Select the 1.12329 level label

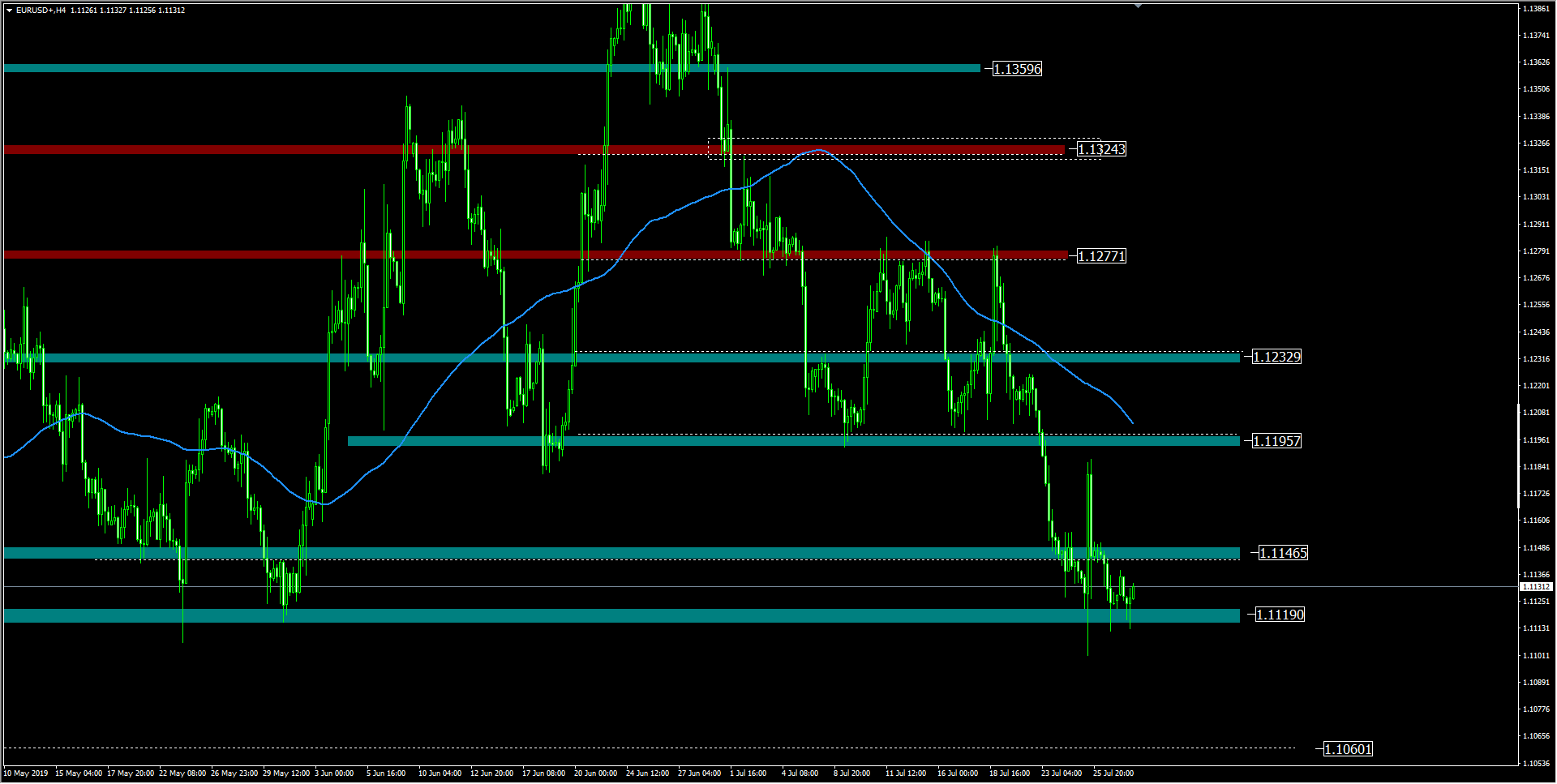[x=1276, y=357]
